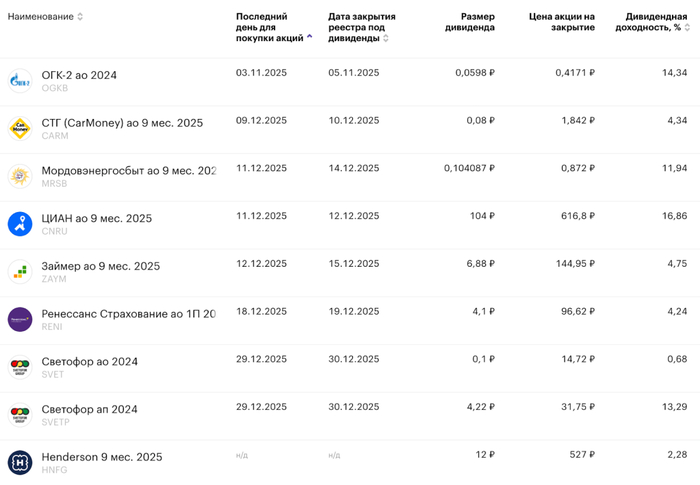Click the Размер дивиденда column header

coord(469,22)
